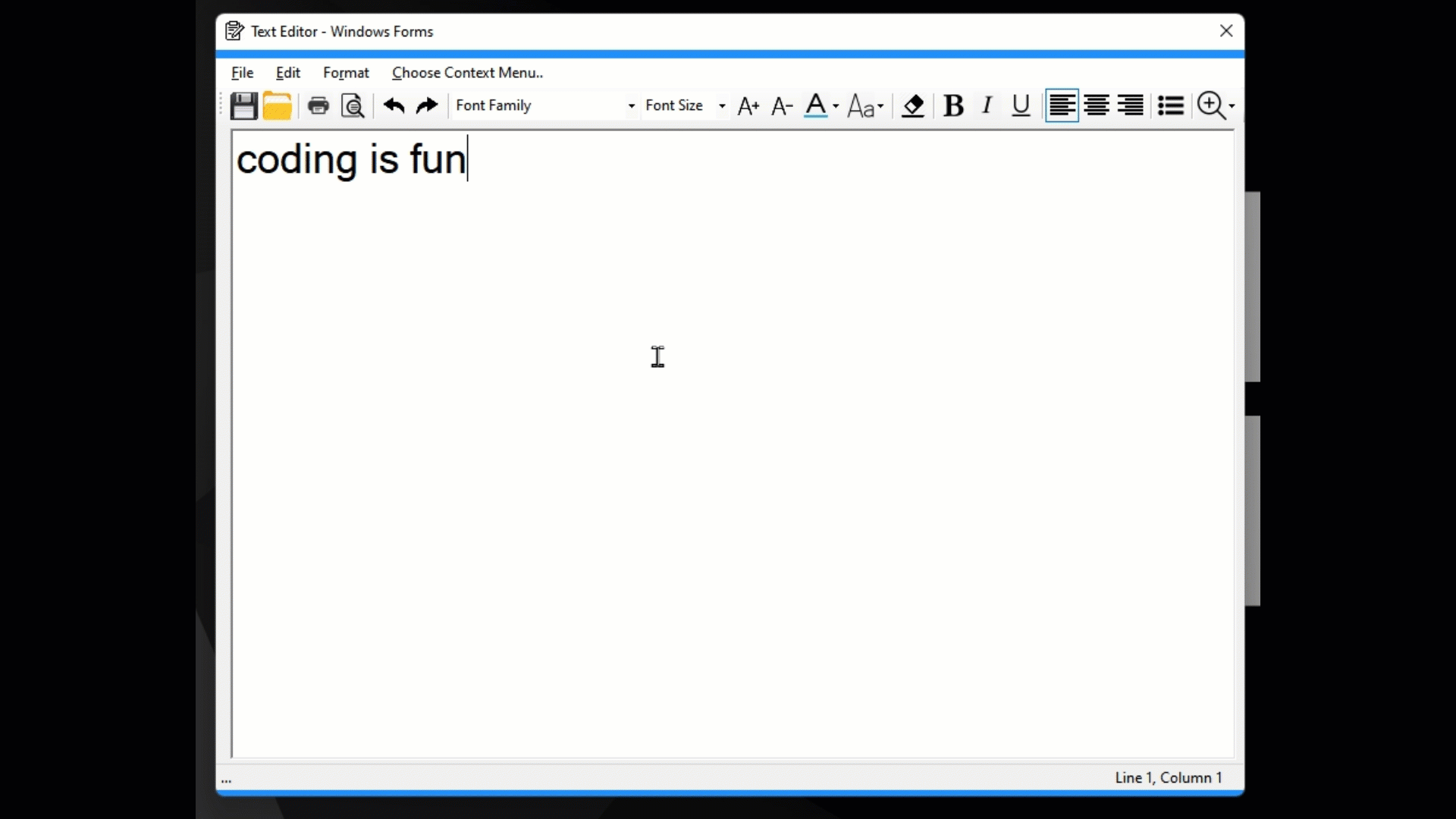Toggle italic formatting

point(987,105)
